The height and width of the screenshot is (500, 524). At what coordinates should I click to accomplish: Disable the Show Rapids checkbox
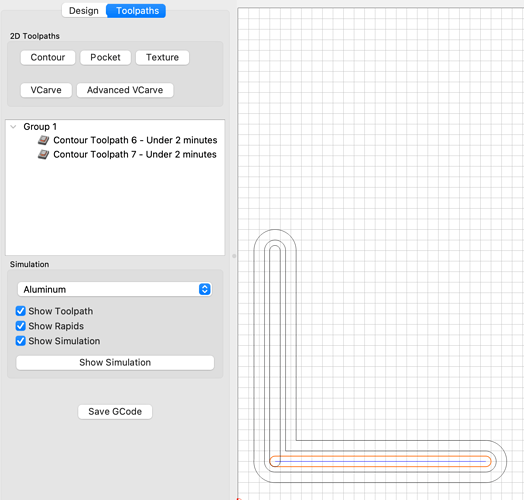point(21,326)
